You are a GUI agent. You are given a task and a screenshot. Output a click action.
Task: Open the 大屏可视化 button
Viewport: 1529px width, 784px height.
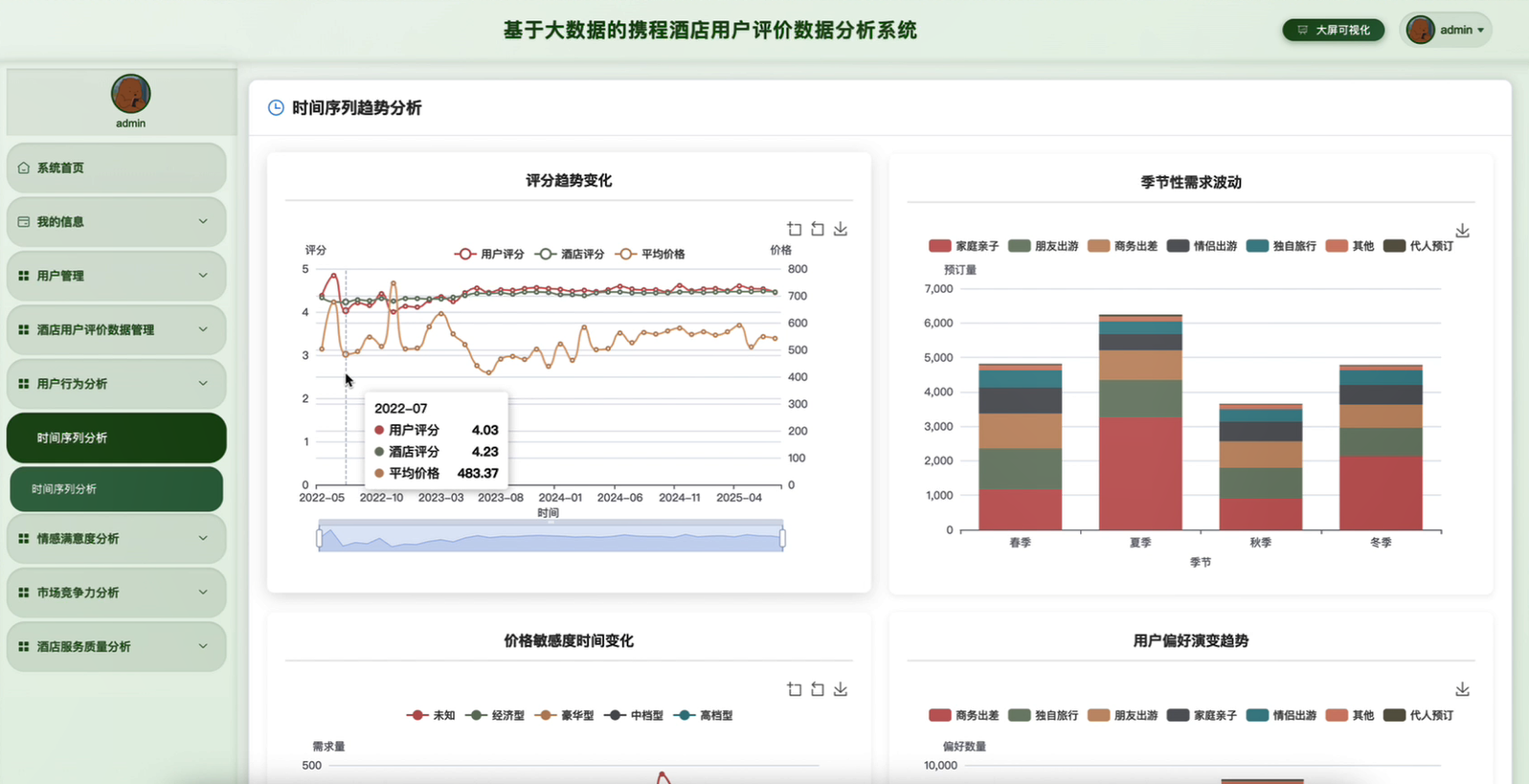(1333, 30)
